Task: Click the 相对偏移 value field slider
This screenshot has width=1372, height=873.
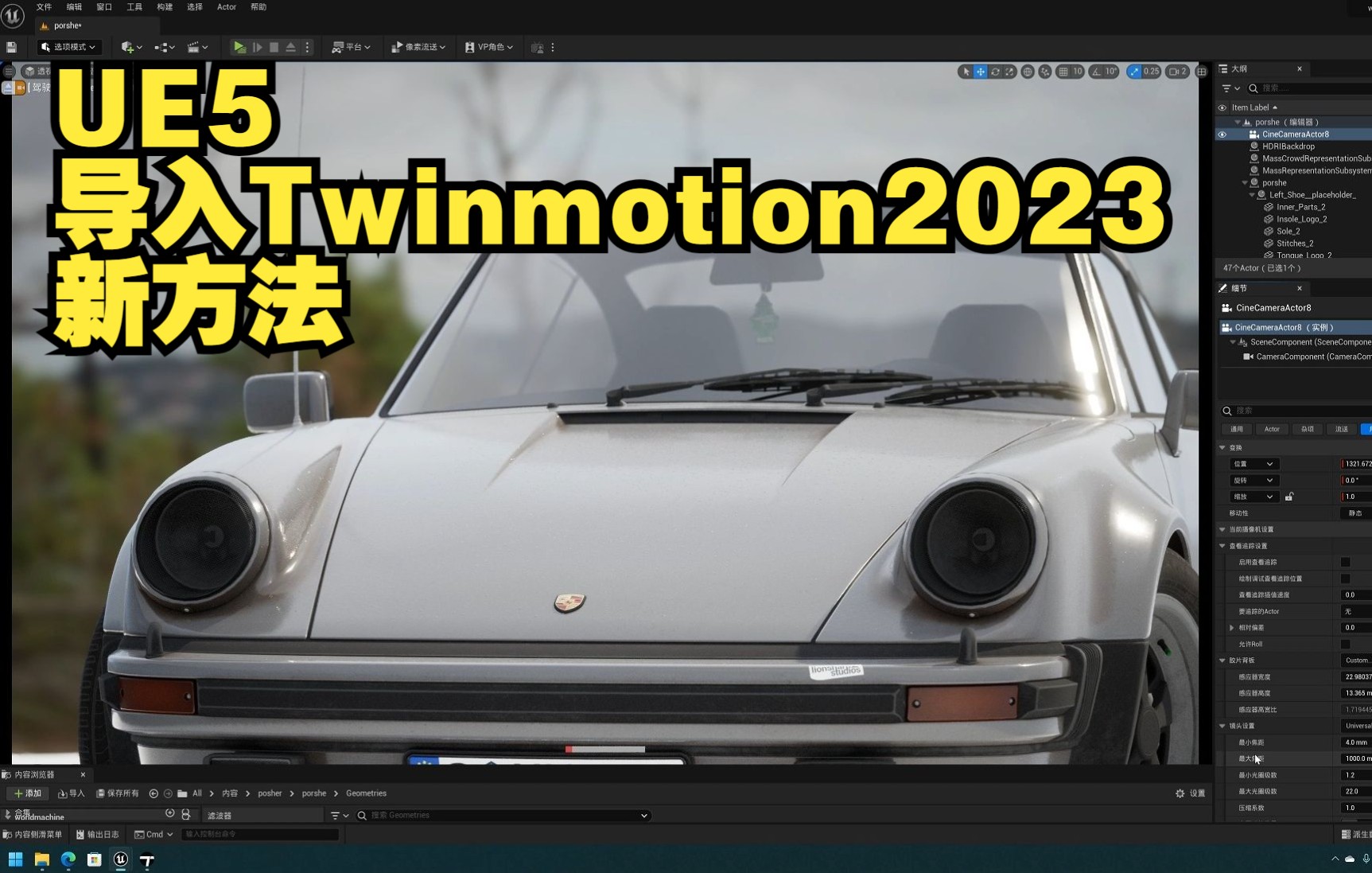Action: pos(1351,627)
